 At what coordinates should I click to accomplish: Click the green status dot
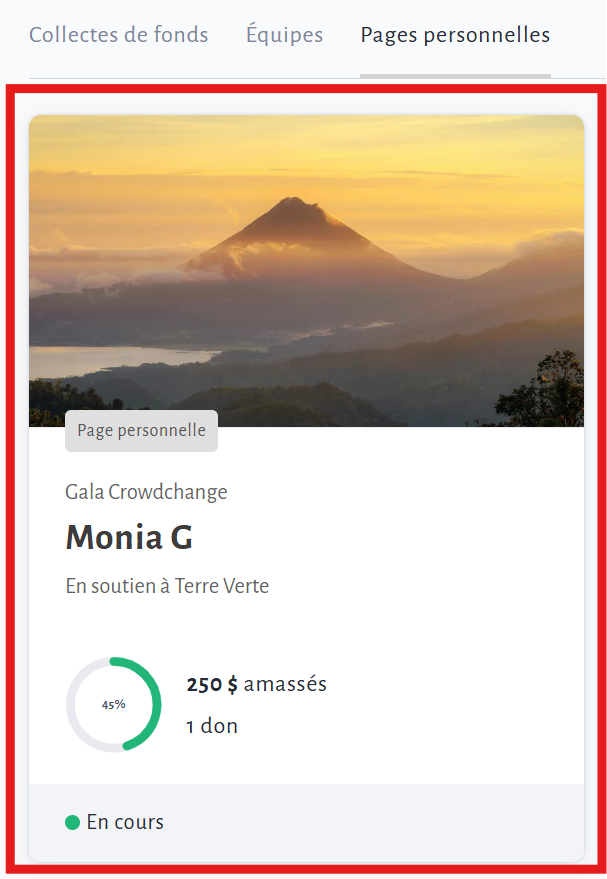72,823
